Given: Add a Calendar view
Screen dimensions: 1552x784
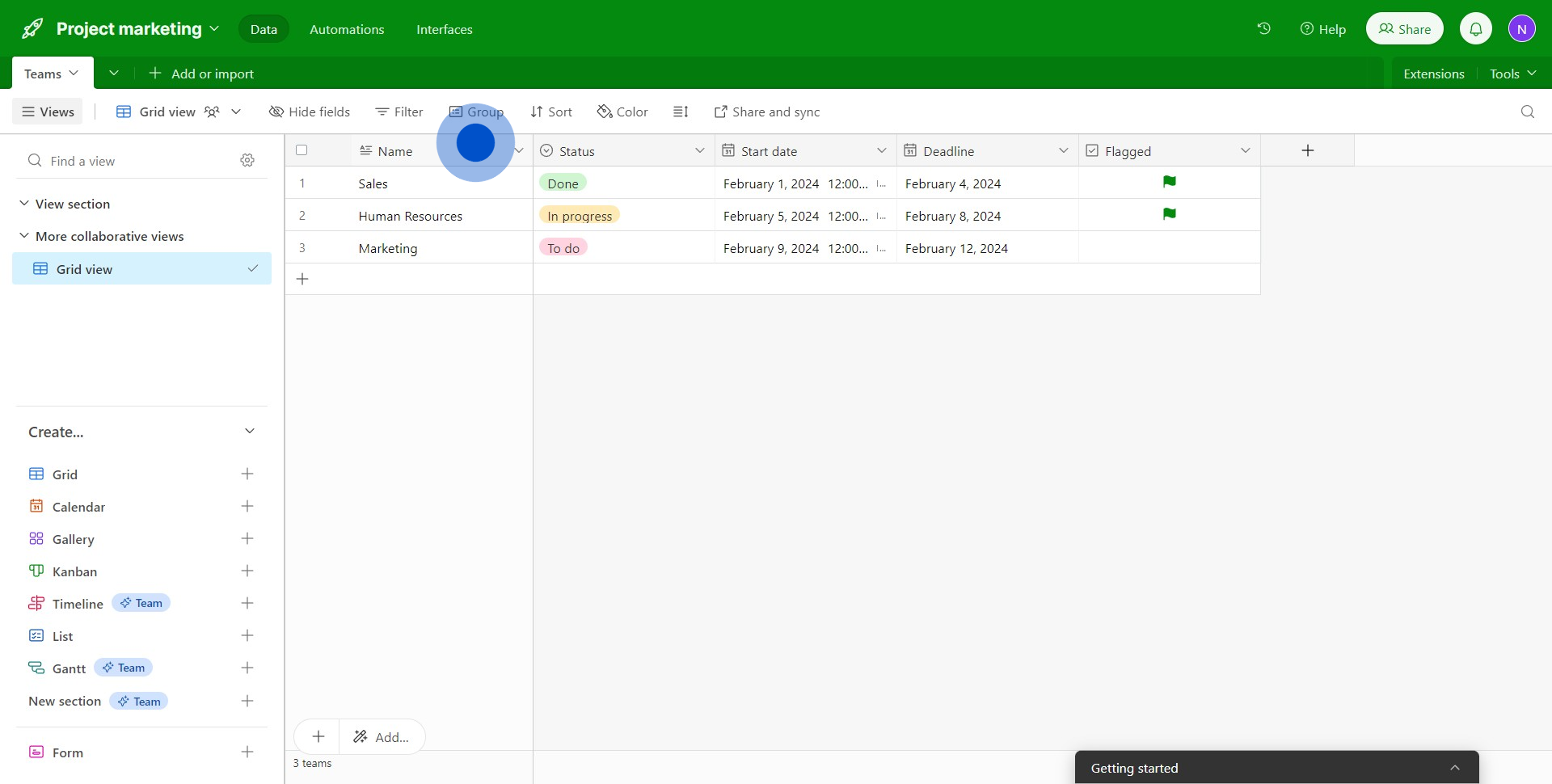Looking at the screenshot, I should pyautogui.click(x=247, y=507).
